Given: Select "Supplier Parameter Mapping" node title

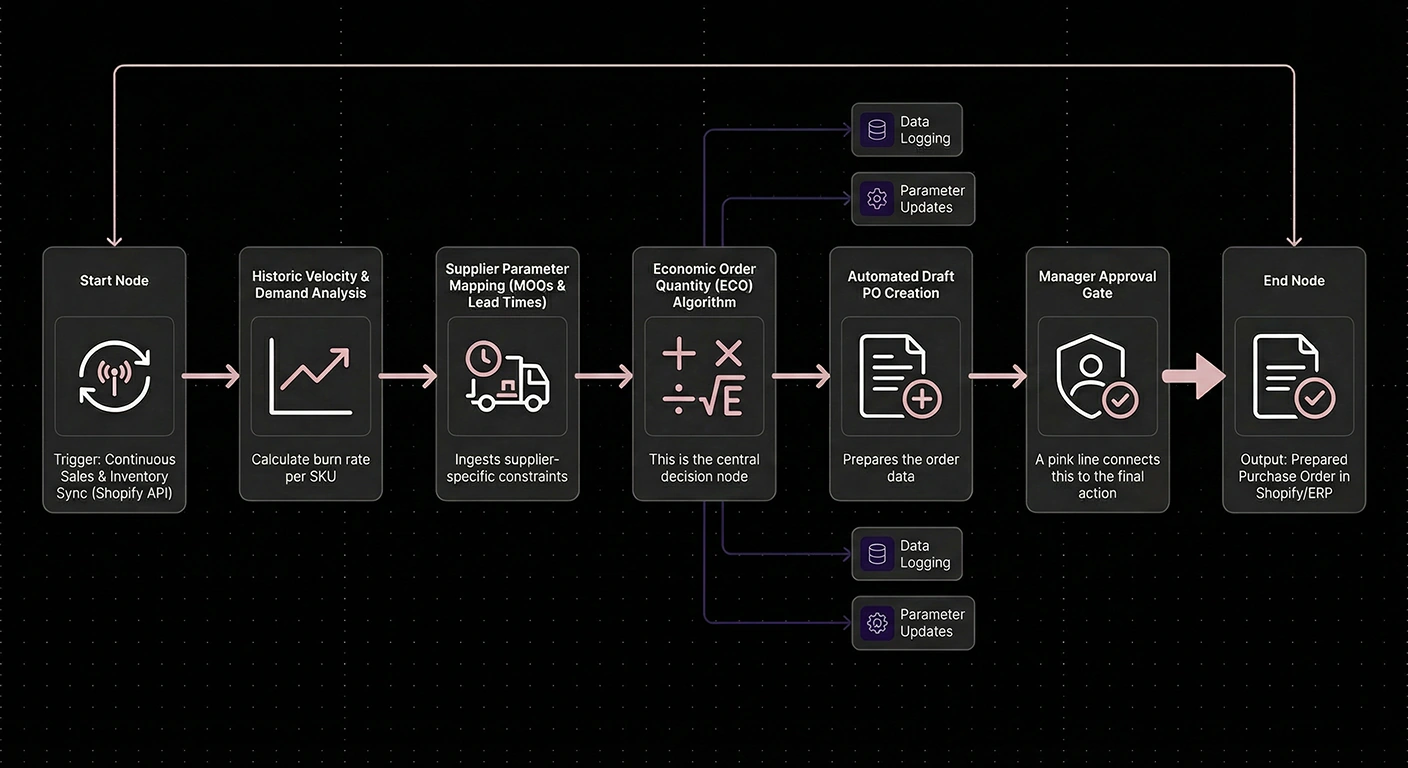Looking at the screenshot, I should click(x=507, y=285).
